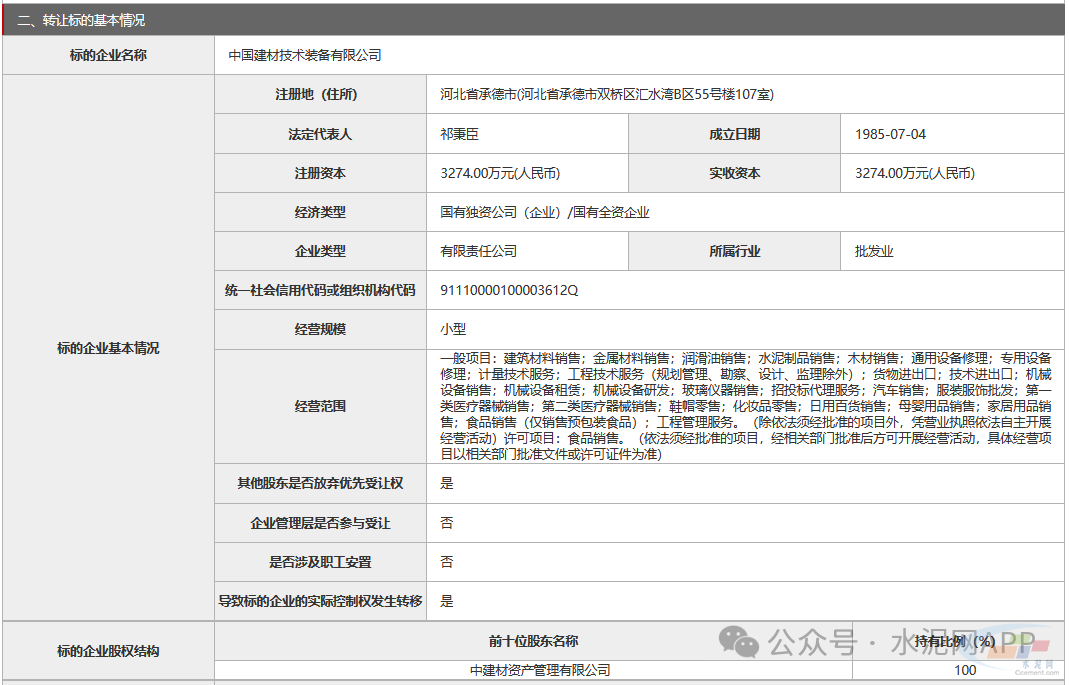
Task: Select shareholder 中建材资产管理有限公司
Action: click(540, 670)
